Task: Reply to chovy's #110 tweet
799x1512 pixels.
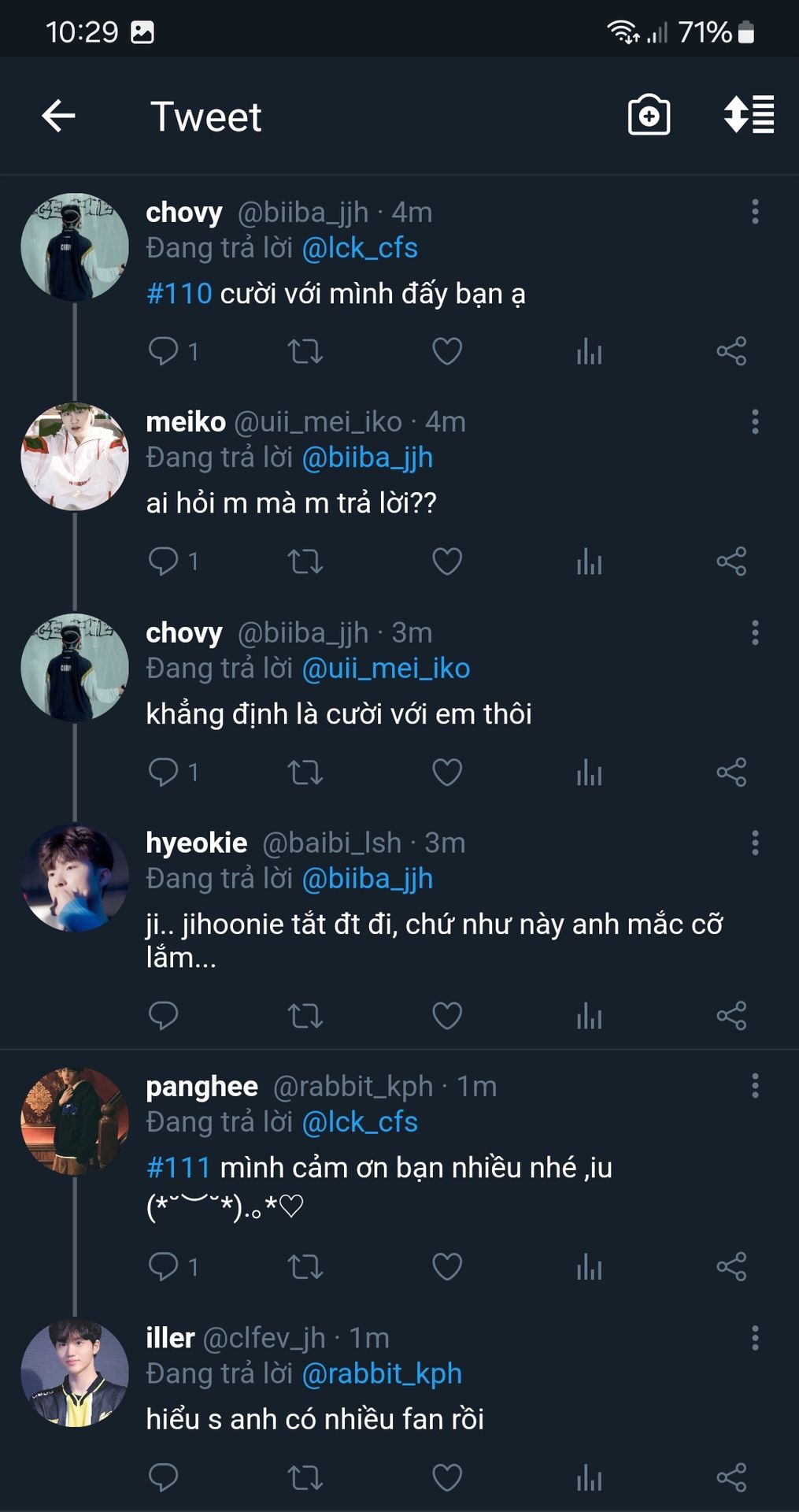Action: pyautogui.click(x=164, y=351)
